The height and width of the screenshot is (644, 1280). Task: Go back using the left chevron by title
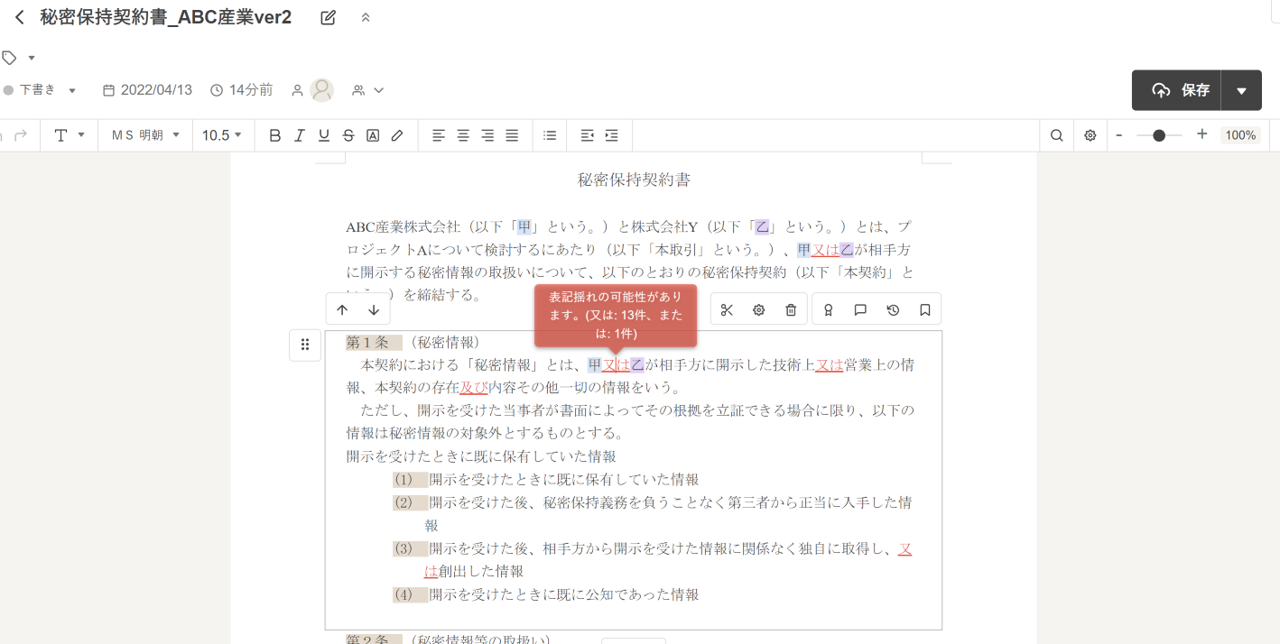tap(19, 17)
